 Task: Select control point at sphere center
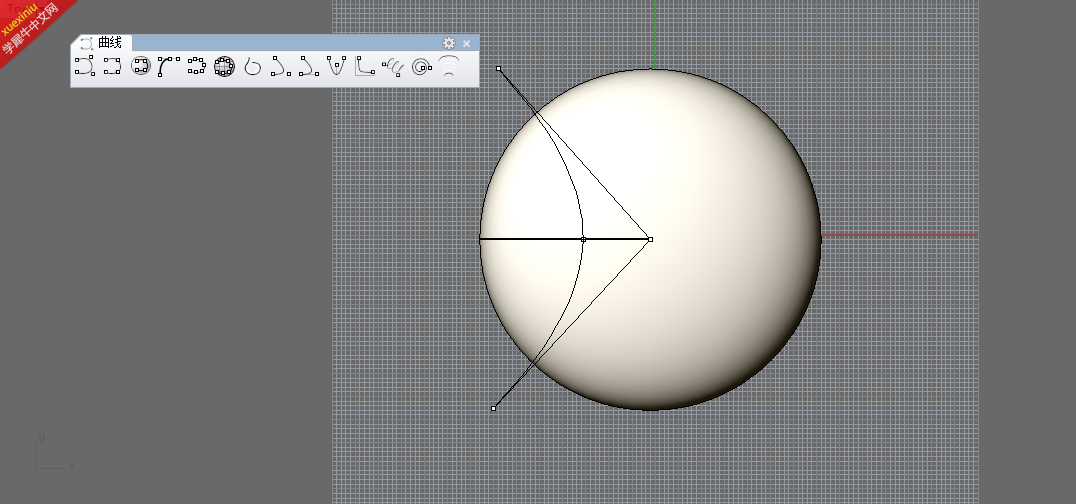click(x=650, y=240)
